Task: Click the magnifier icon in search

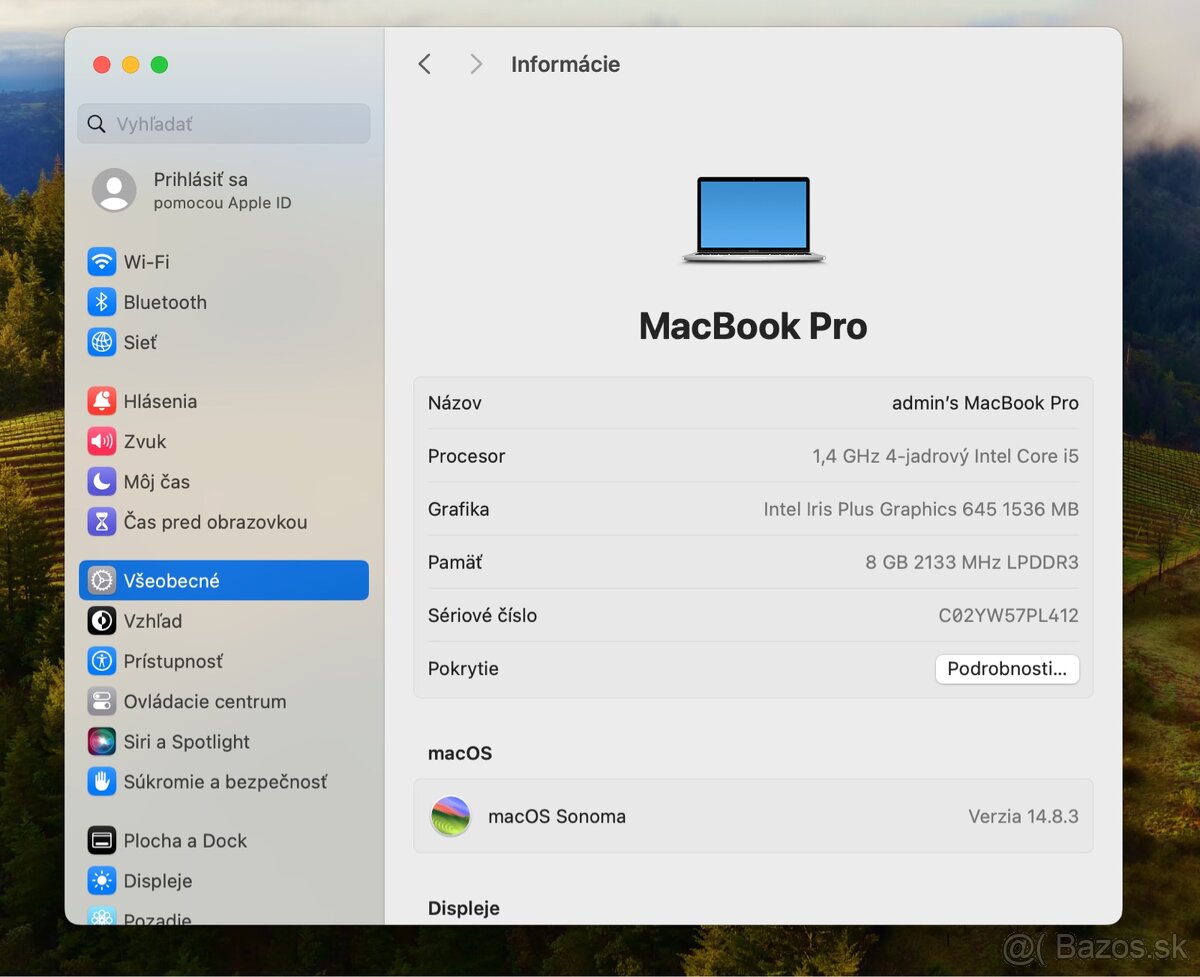Action: click(97, 124)
